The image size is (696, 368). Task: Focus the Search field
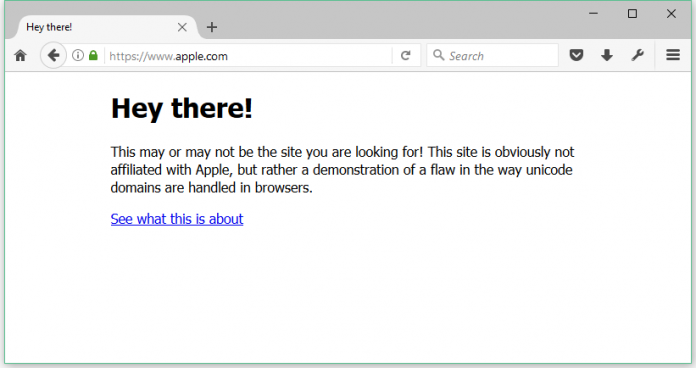pyautogui.click(x=492, y=55)
